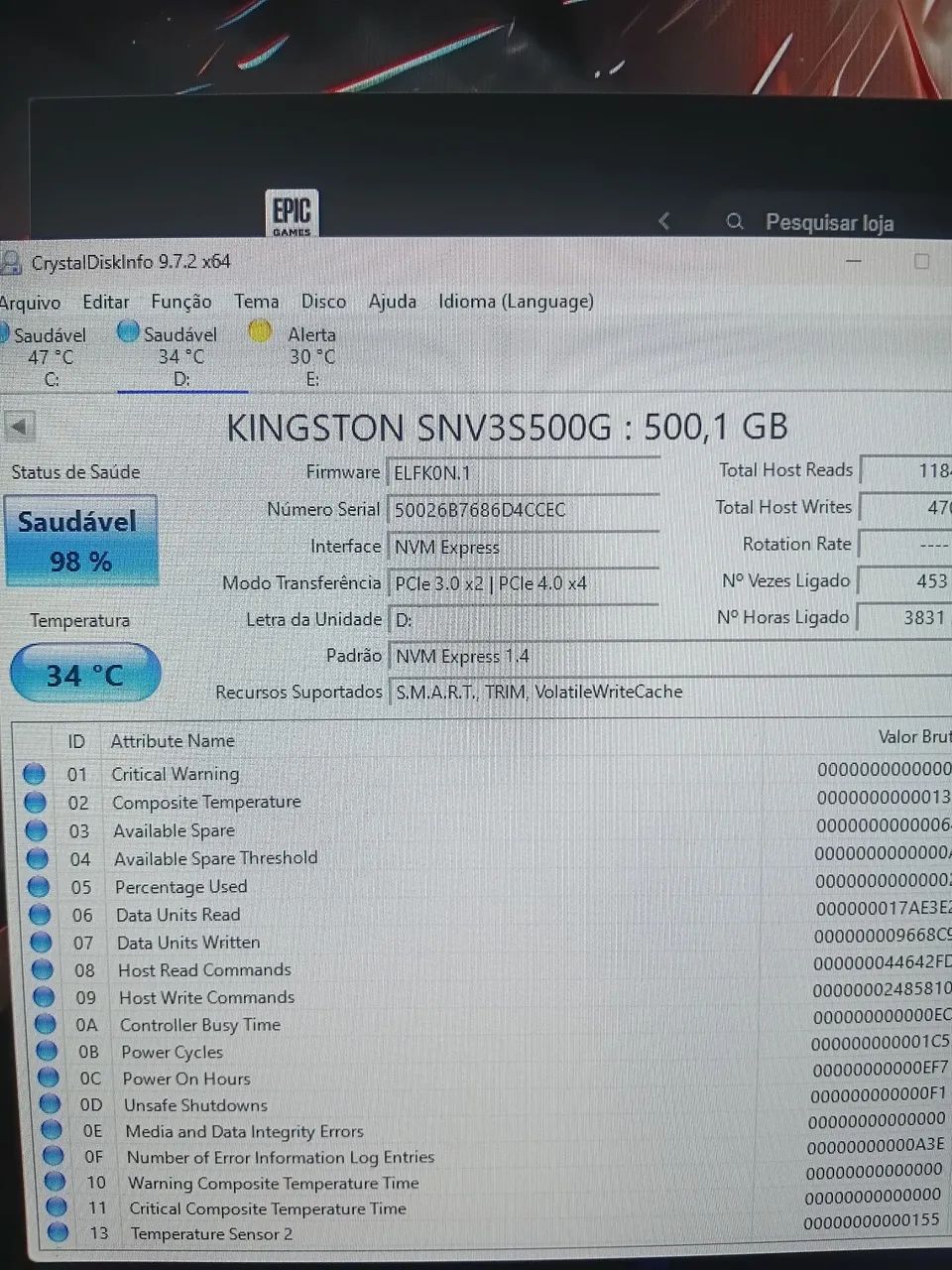952x1270 pixels.
Task: Click status icon for Controller Busy Time
Action: [46, 1024]
